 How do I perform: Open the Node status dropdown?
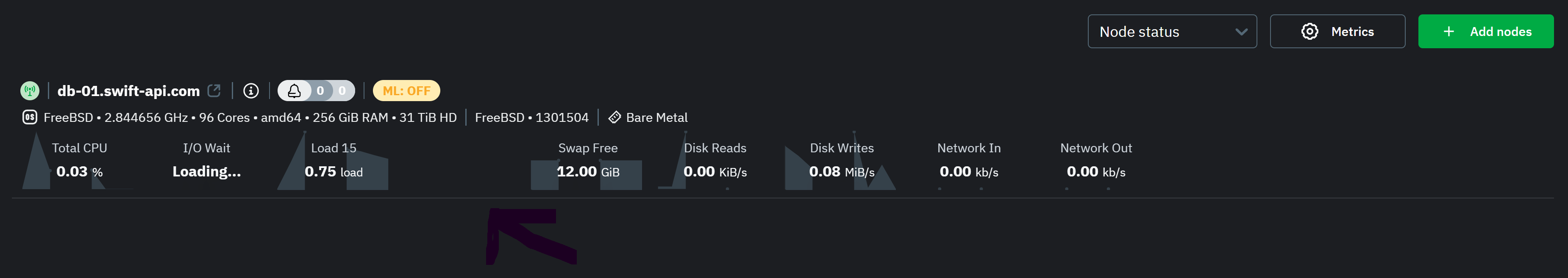(x=1172, y=31)
